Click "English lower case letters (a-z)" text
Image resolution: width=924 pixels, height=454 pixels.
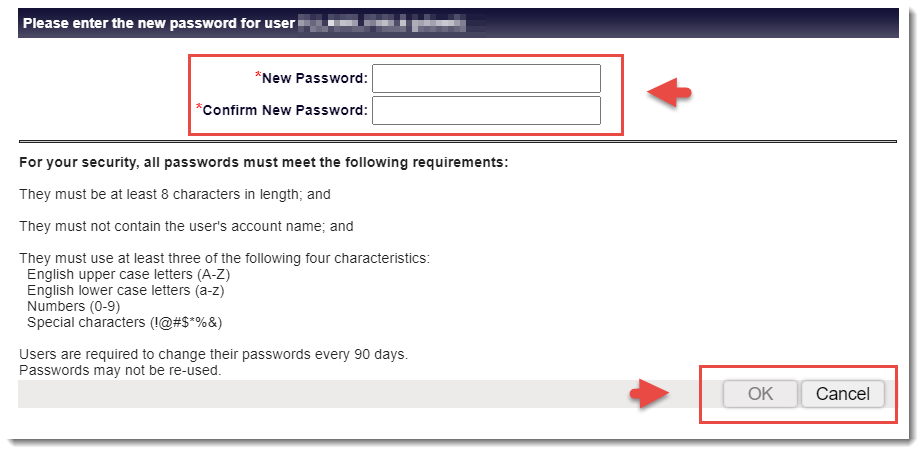point(126,291)
